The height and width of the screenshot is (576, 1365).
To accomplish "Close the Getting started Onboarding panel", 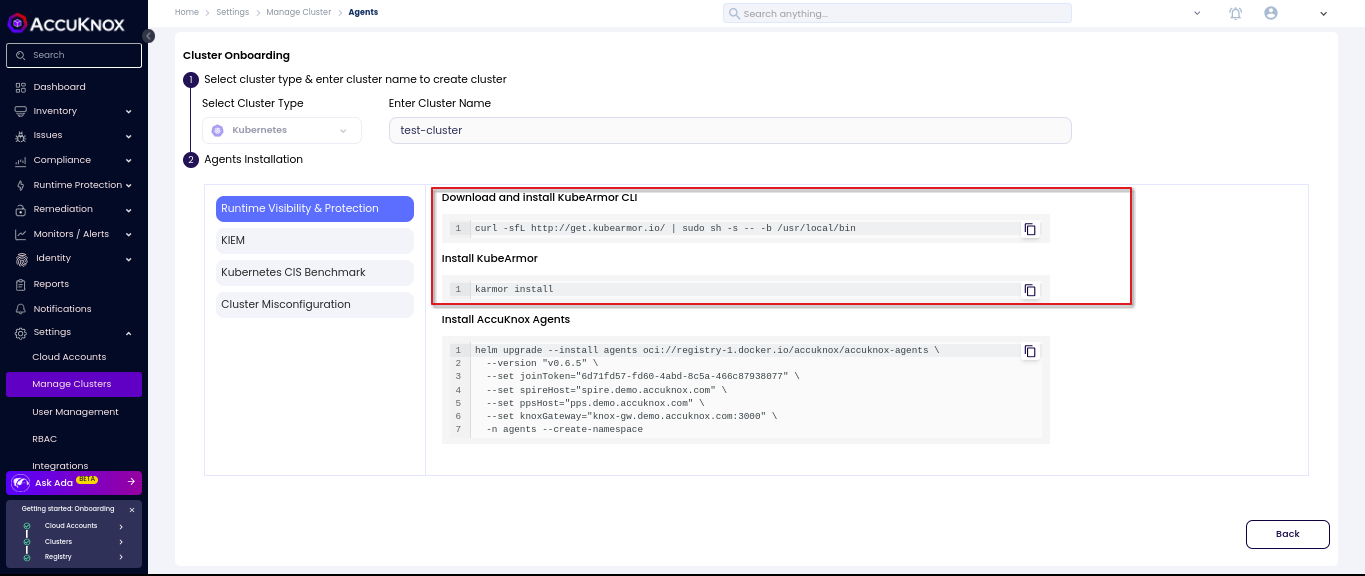I will [x=132, y=509].
